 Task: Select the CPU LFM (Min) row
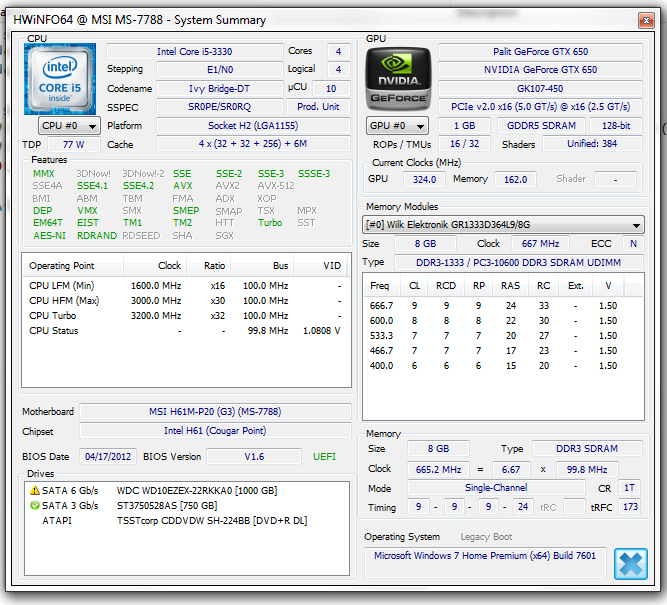coord(186,285)
